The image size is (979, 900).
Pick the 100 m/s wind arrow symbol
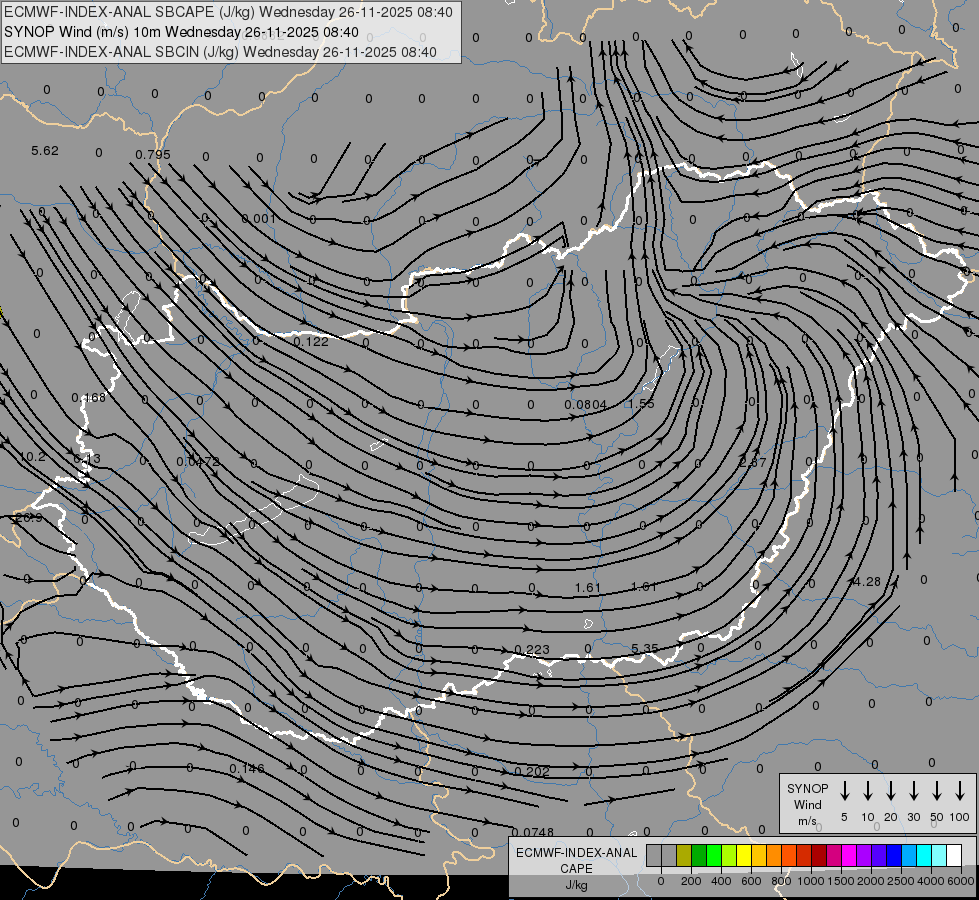(960, 791)
